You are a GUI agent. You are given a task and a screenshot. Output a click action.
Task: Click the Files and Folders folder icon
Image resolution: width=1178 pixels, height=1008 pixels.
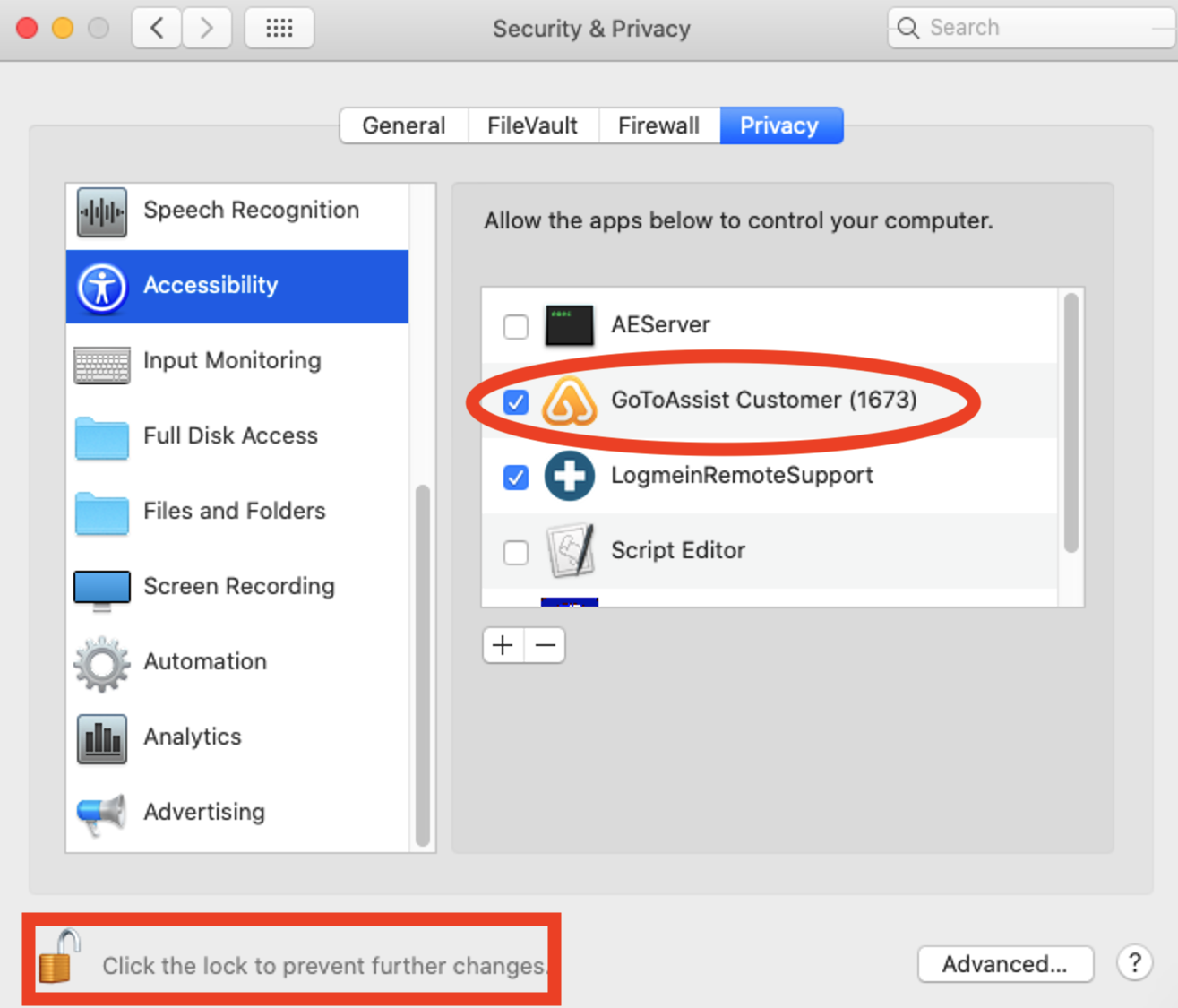[x=101, y=513]
